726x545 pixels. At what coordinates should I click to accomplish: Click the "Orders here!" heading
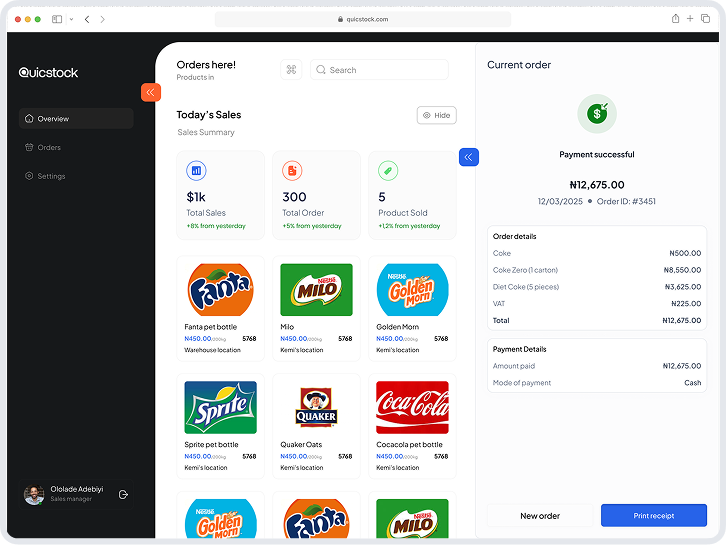click(206, 65)
